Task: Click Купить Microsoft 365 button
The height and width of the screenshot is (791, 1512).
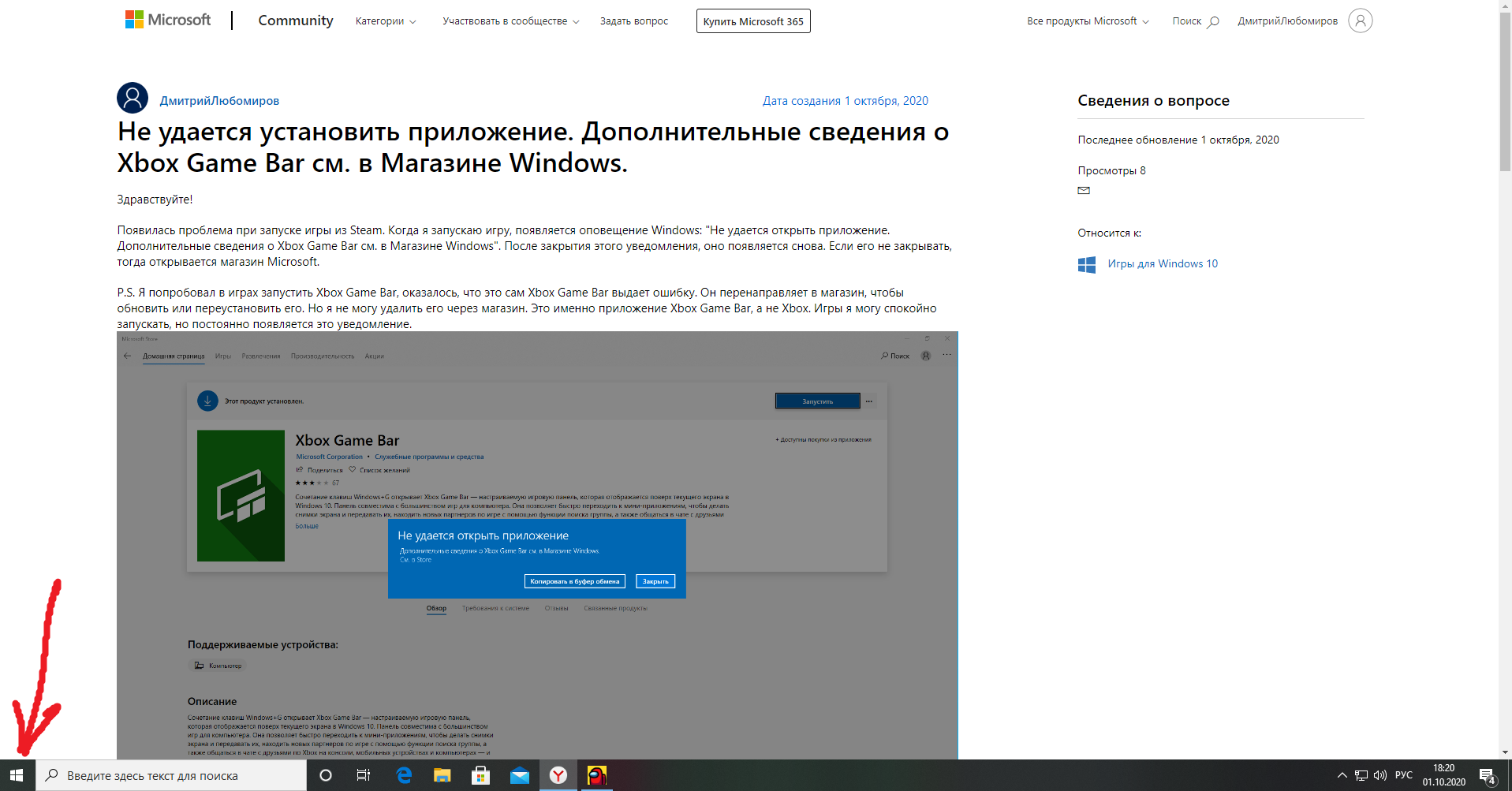Action: tap(753, 21)
